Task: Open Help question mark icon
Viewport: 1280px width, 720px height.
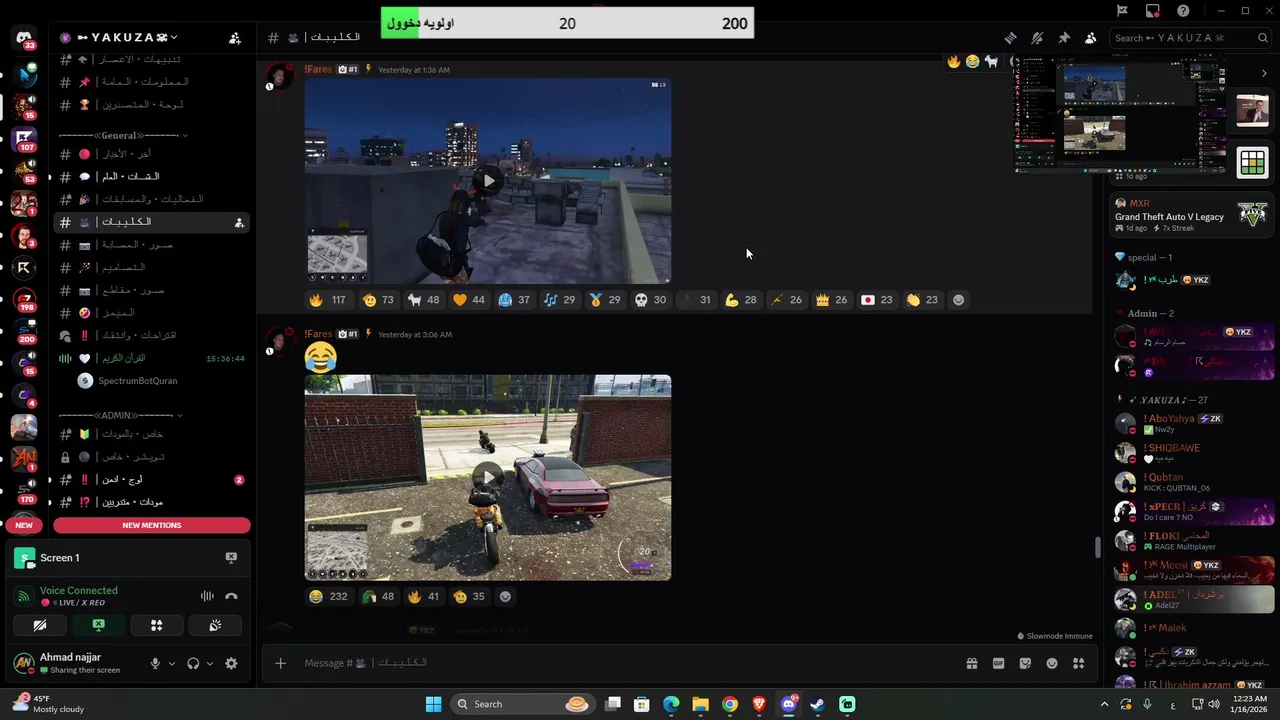Action: coord(1183,11)
